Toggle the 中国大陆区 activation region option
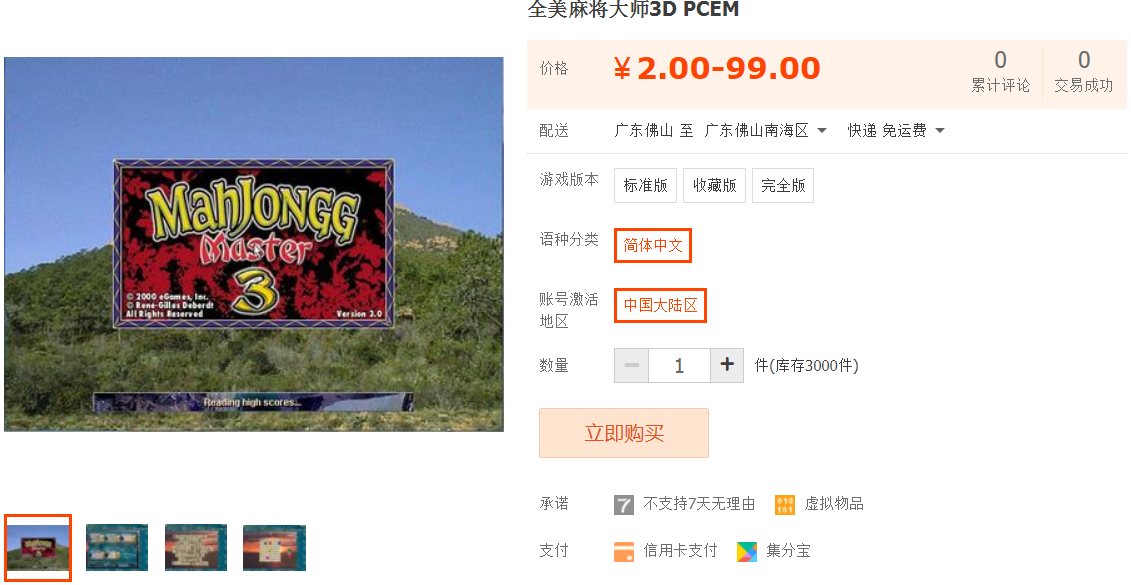Screen dimensions: 1131x585 pyautogui.click(x=660, y=305)
